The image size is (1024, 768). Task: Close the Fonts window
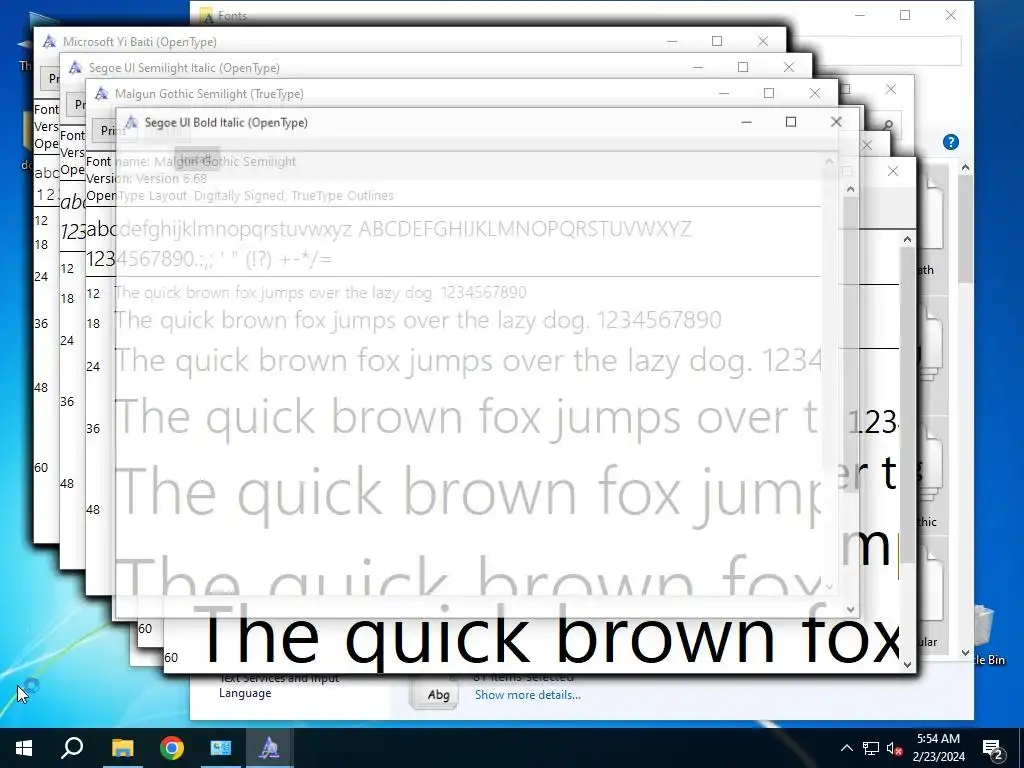pyautogui.click(x=951, y=15)
